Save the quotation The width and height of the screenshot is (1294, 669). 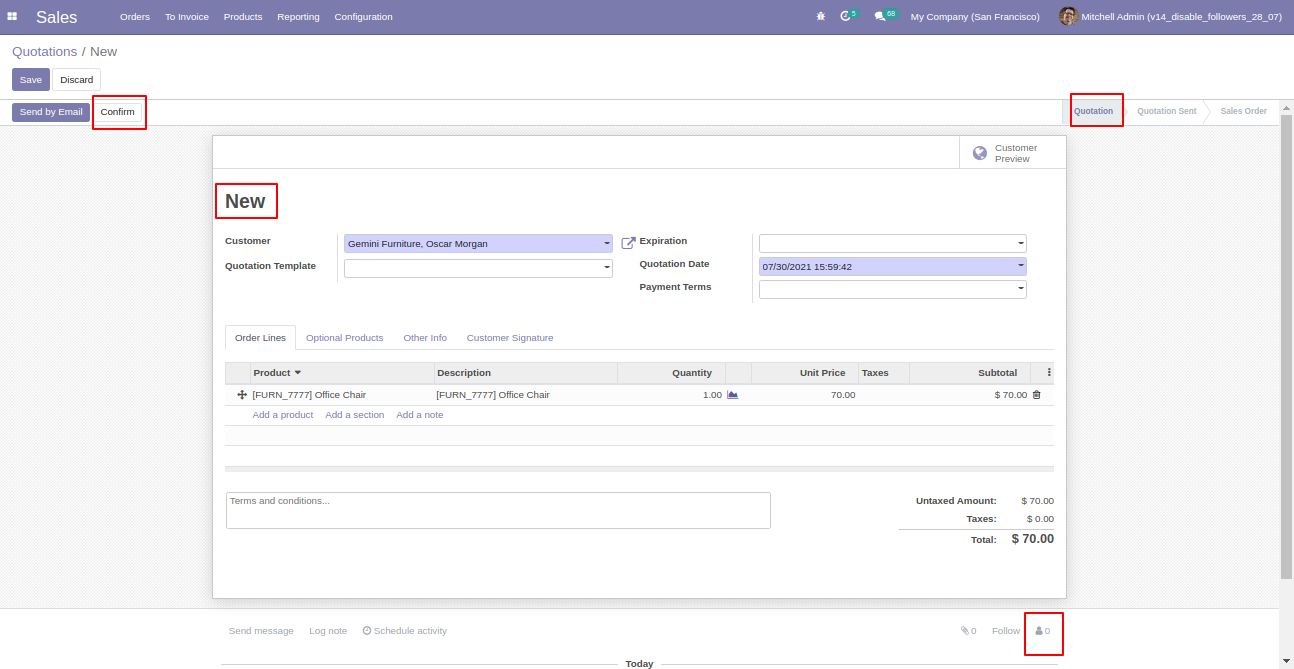[x=31, y=80]
